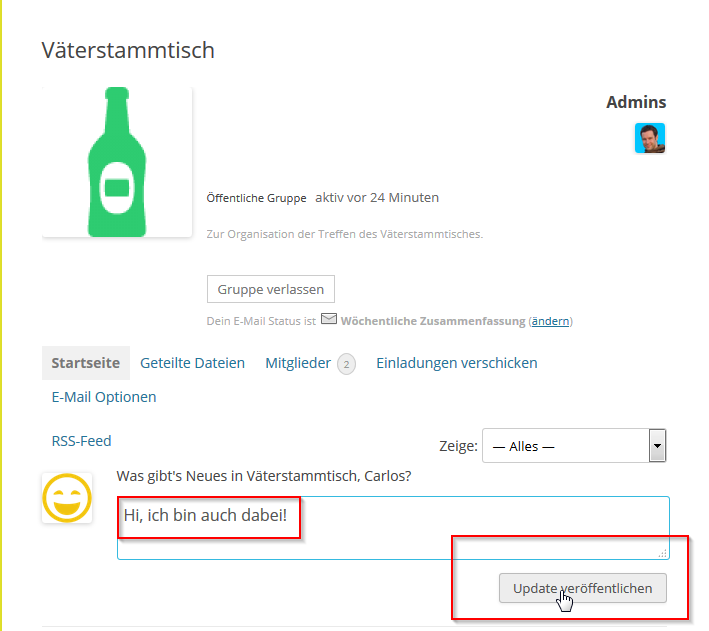This screenshot has height=631, width=709.
Task: Open the Zeige filter dropdown arrow
Action: pyautogui.click(x=657, y=446)
